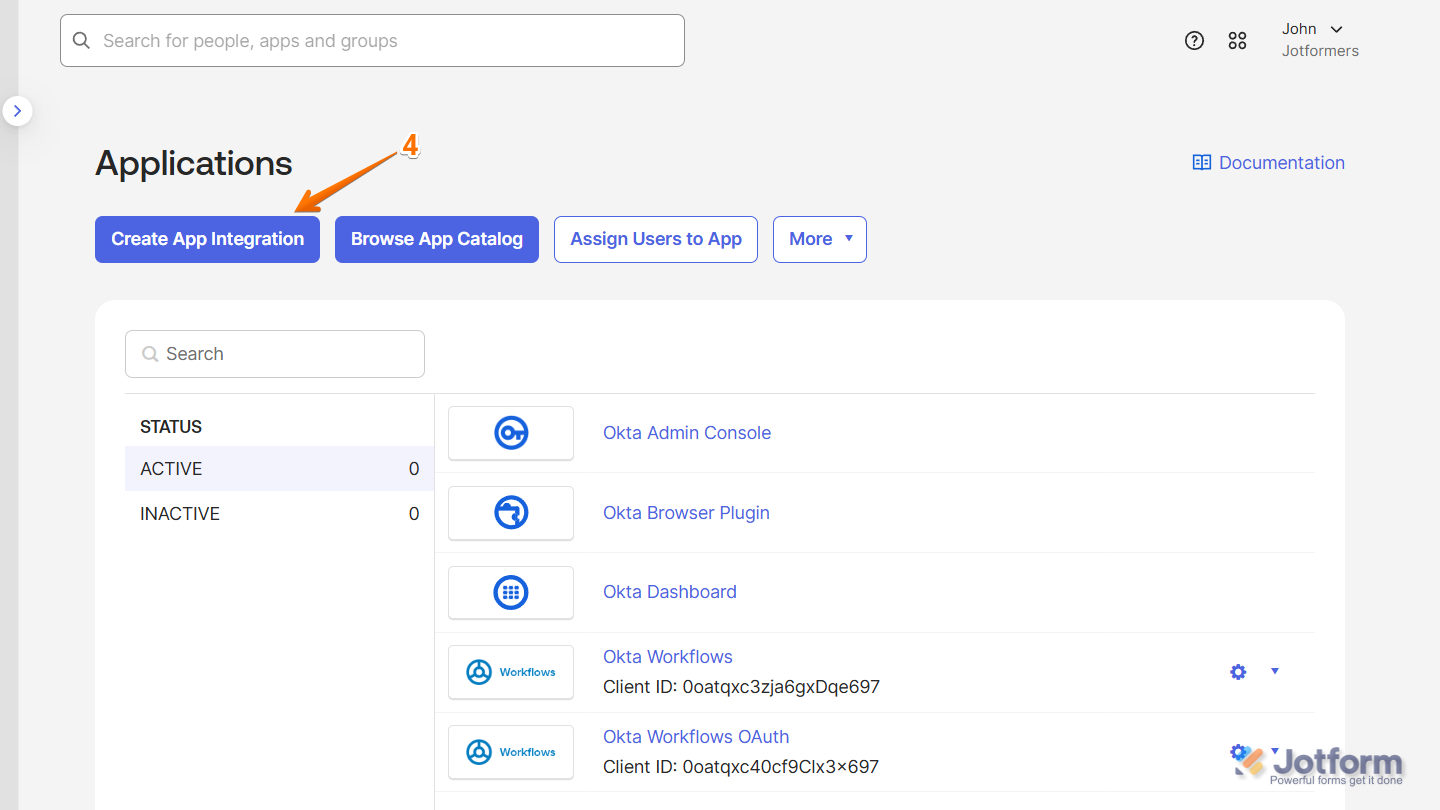Image resolution: width=1440 pixels, height=810 pixels.
Task: Open the help question mark icon
Action: click(x=1194, y=40)
